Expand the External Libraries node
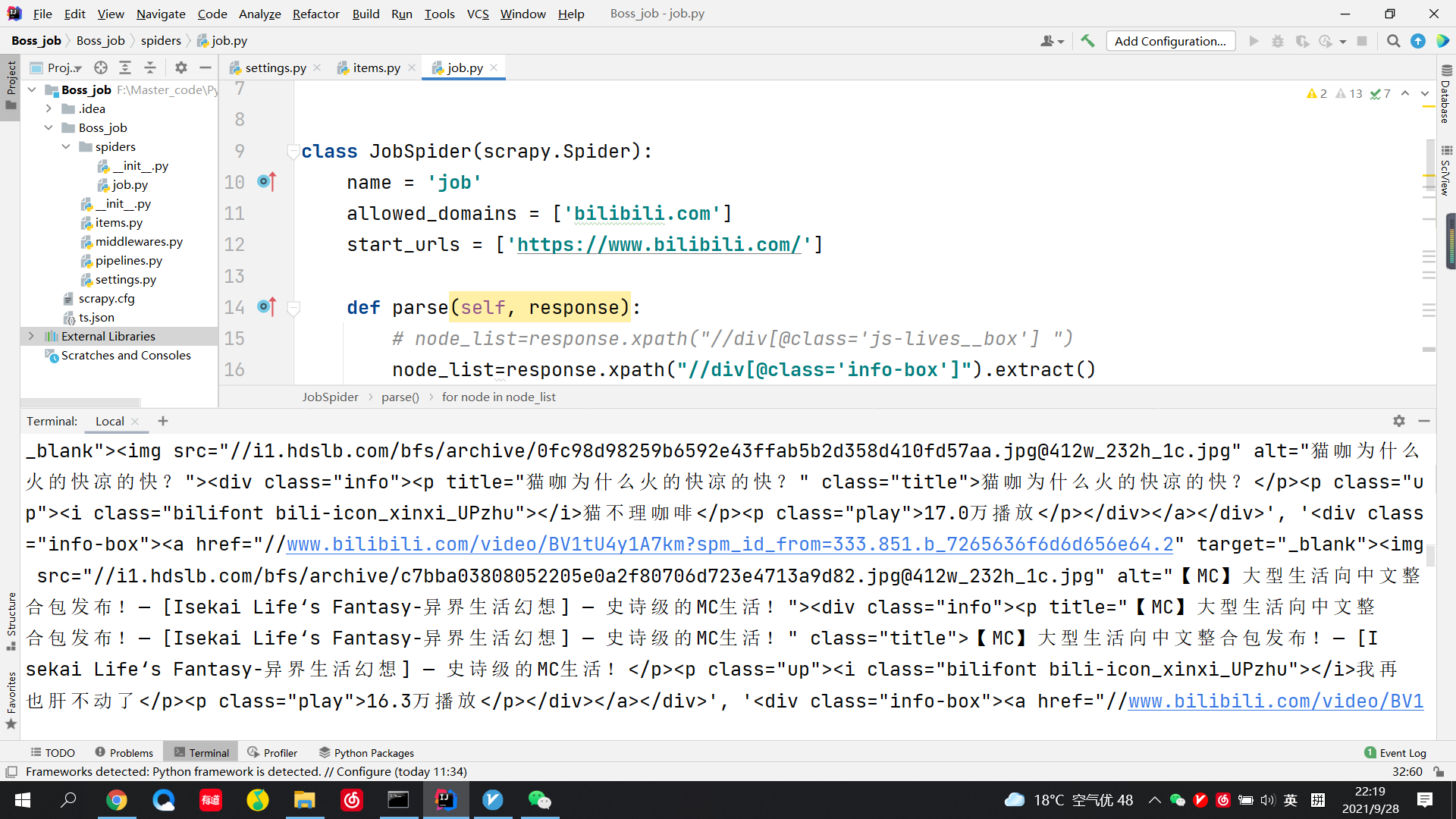The height and width of the screenshot is (819, 1456). pos(31,336)
